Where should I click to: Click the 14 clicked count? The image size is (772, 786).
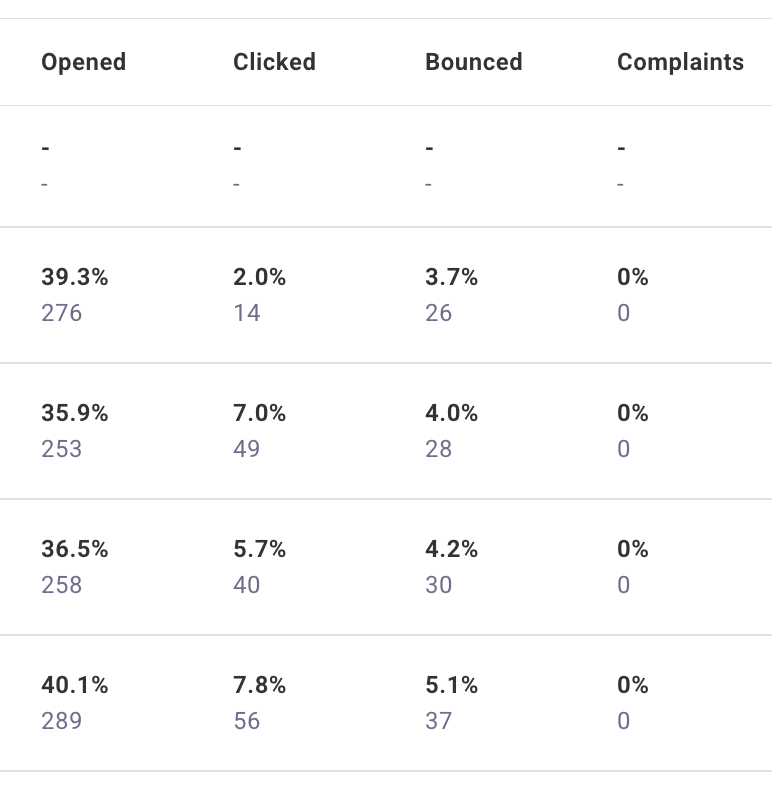[x=247, y=313]
